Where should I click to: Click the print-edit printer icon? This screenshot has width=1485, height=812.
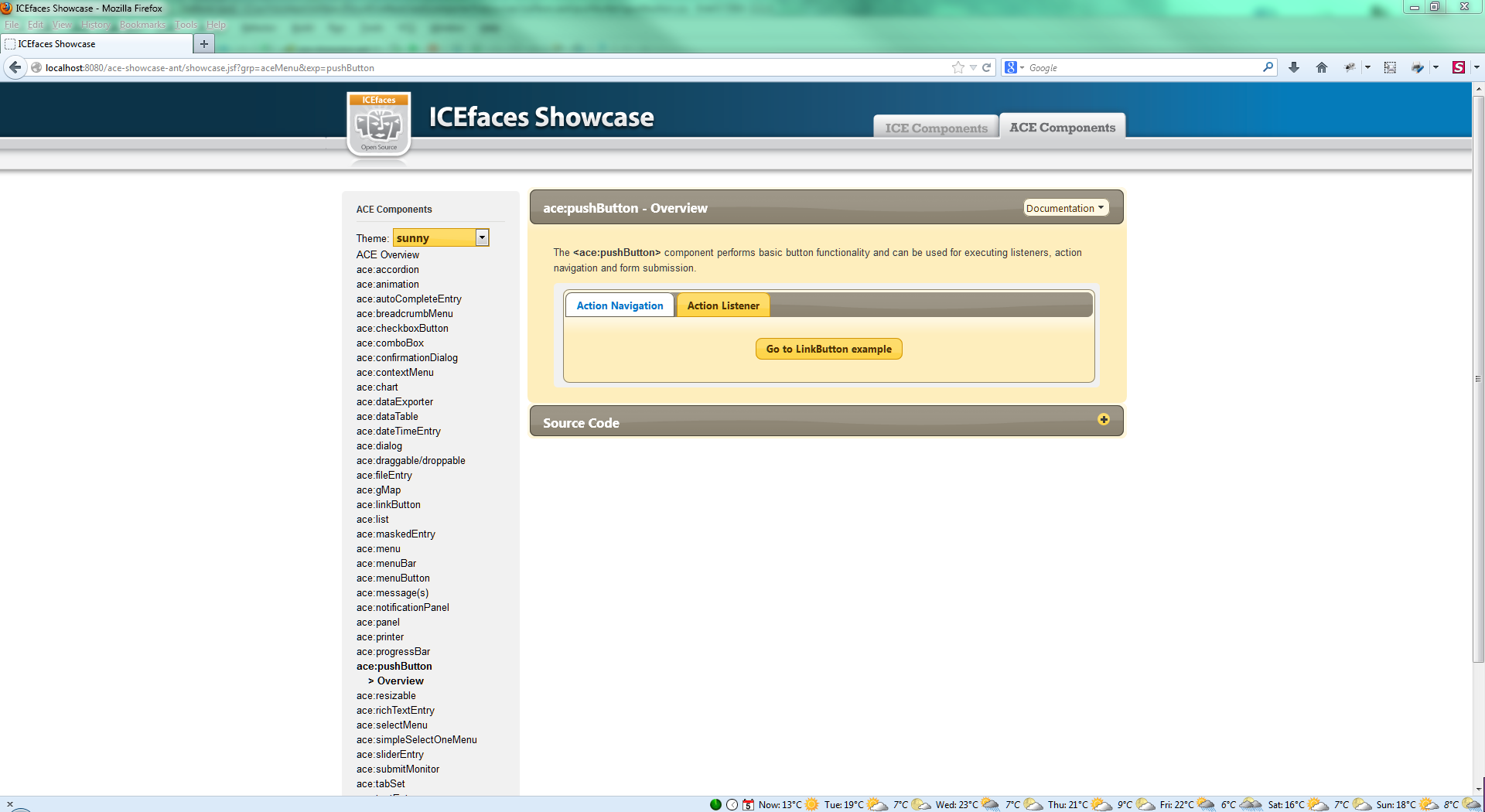1417,67
